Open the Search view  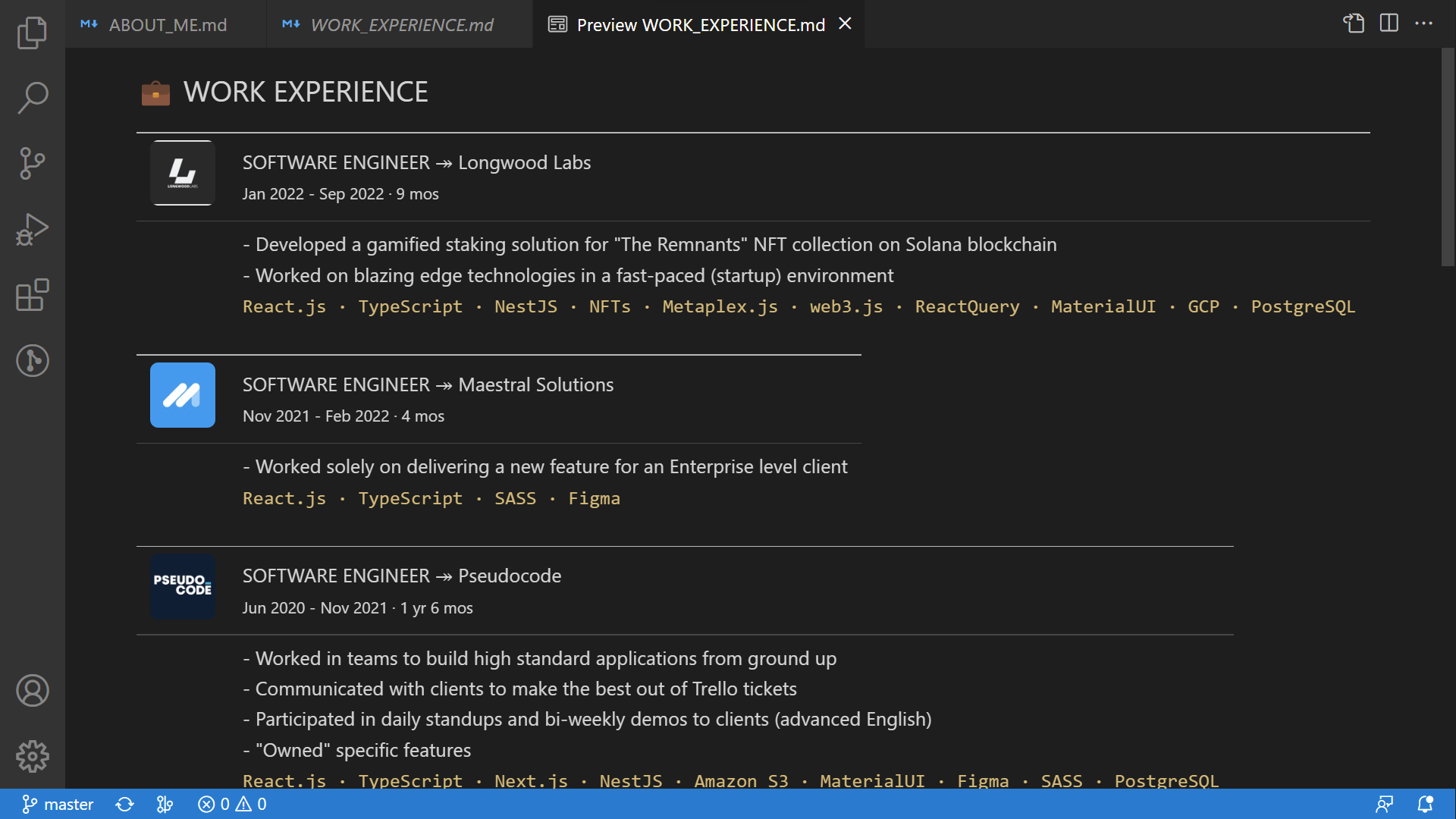tap(32, 98)
